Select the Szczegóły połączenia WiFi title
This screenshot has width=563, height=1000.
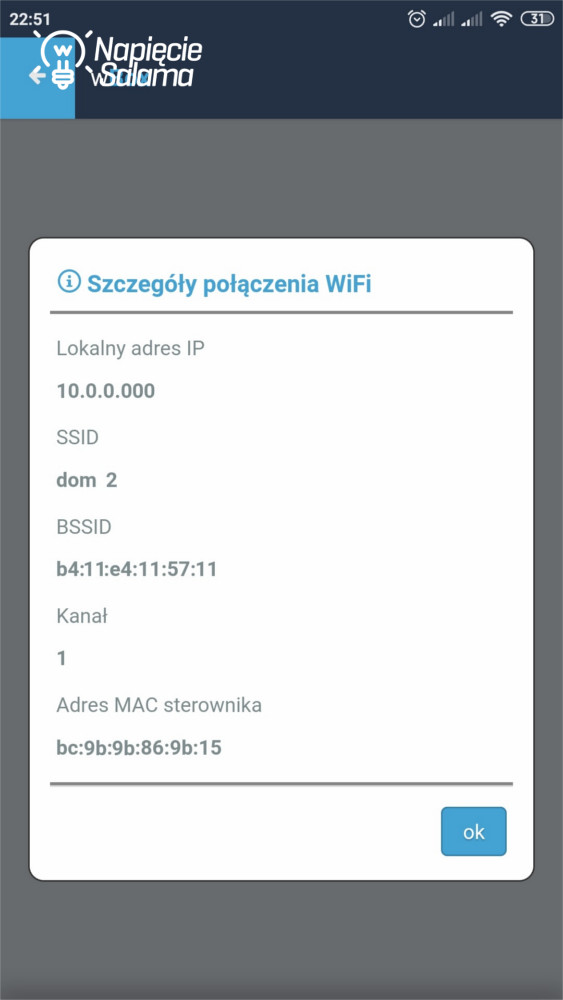point(229,284)
